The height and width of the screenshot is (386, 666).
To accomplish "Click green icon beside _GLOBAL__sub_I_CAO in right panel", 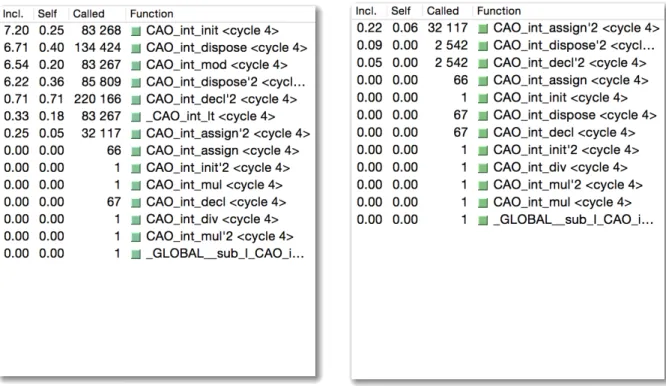I will [483, 220].
